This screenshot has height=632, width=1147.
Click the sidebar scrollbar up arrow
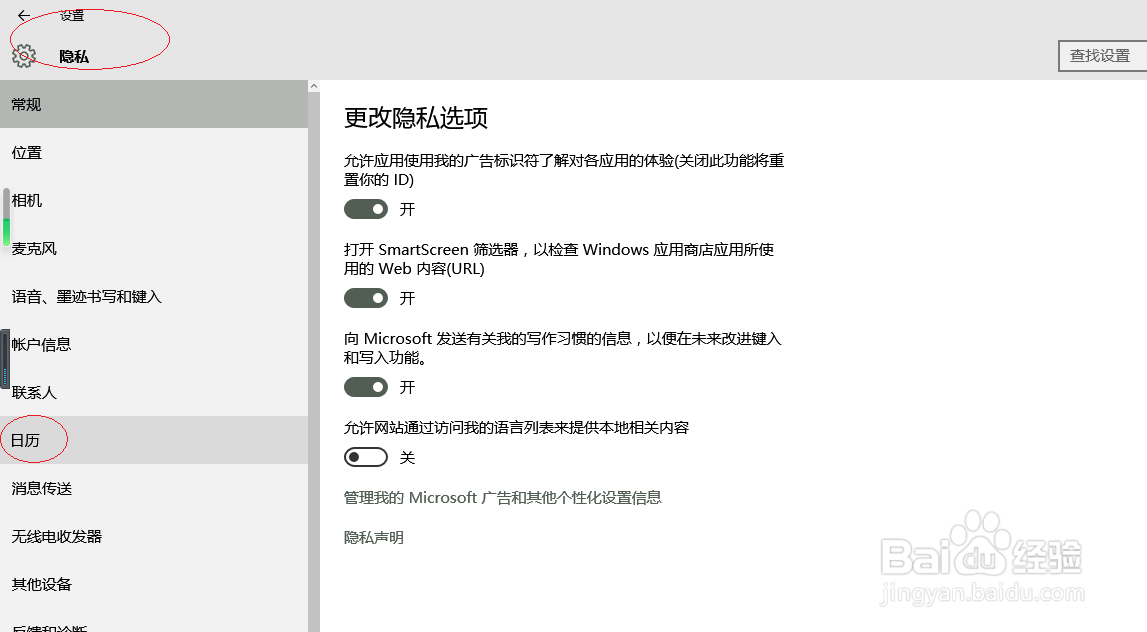coord(314,86)
